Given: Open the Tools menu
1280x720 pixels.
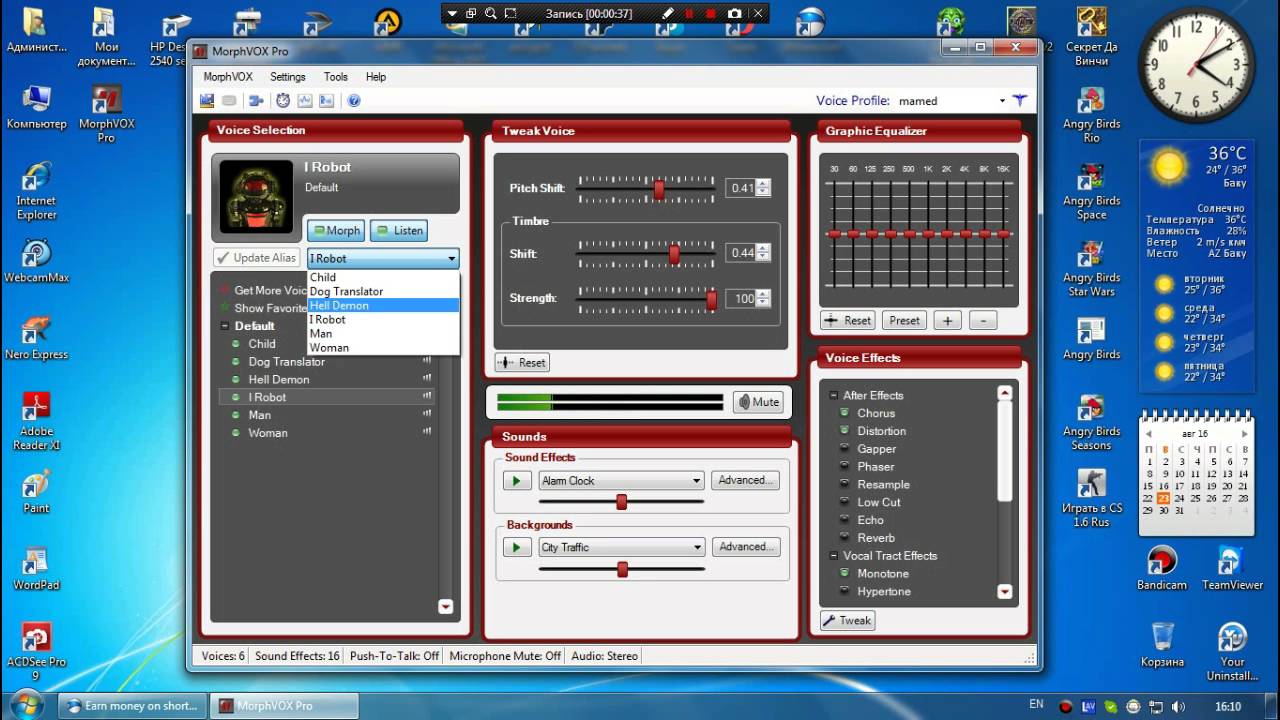Looking at the screenshot, I should tap(336, 77).
